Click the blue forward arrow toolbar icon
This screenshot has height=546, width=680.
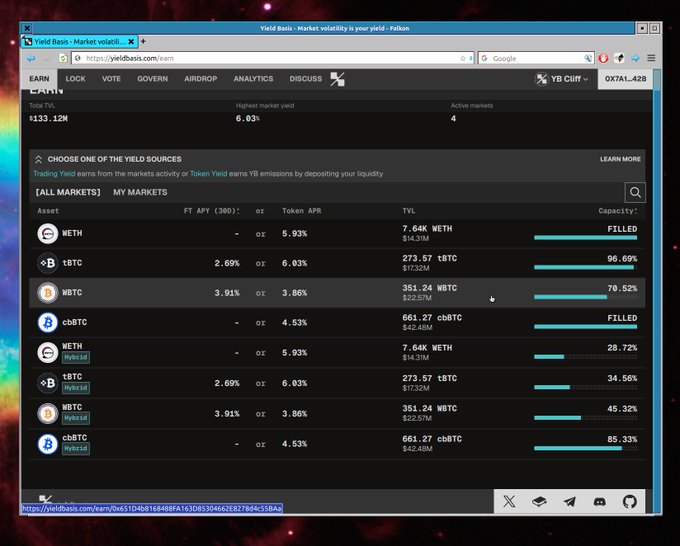635,58
